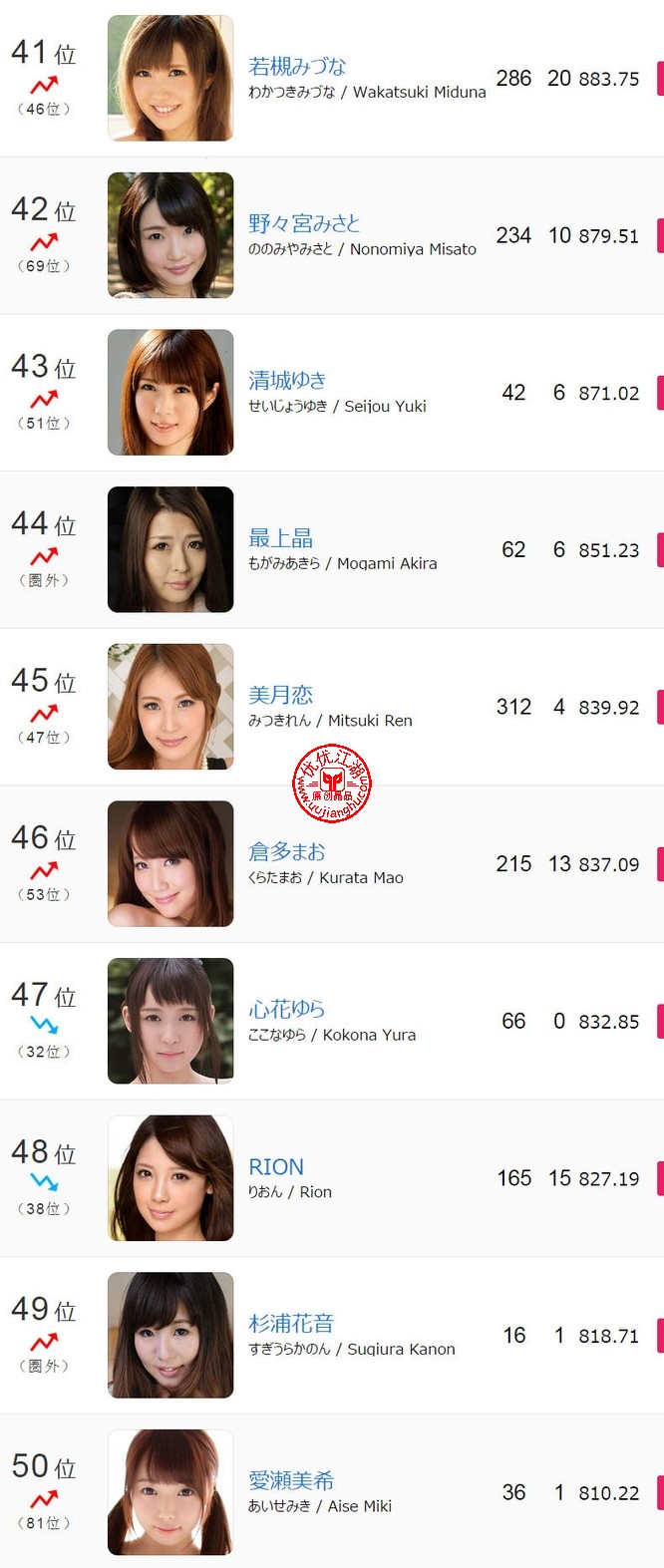
Task: Click the pink bar beside score 810.22
Action: (x=660, y=1493)
